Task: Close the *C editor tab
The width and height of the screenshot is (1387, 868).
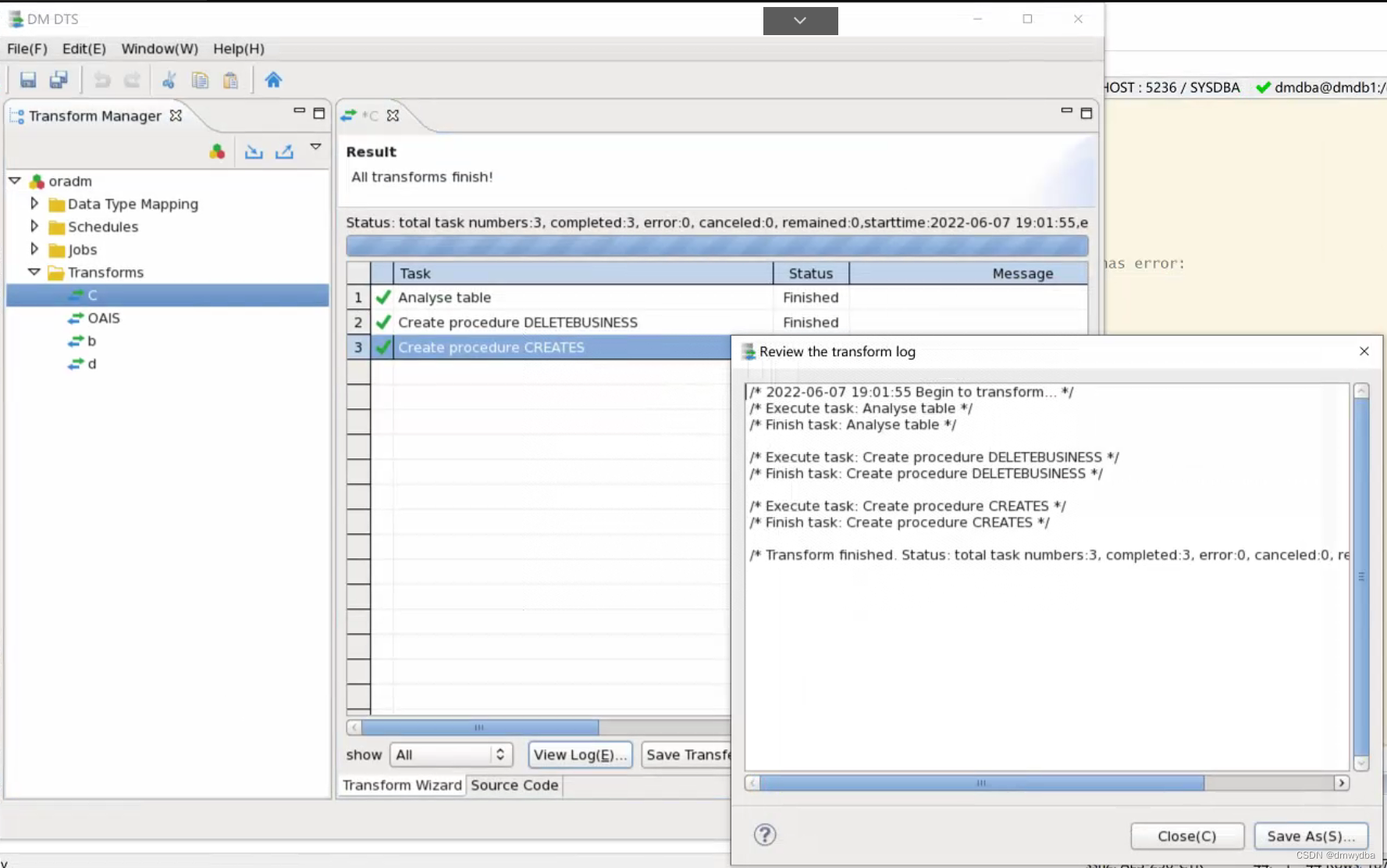Action: coord(393,116)
